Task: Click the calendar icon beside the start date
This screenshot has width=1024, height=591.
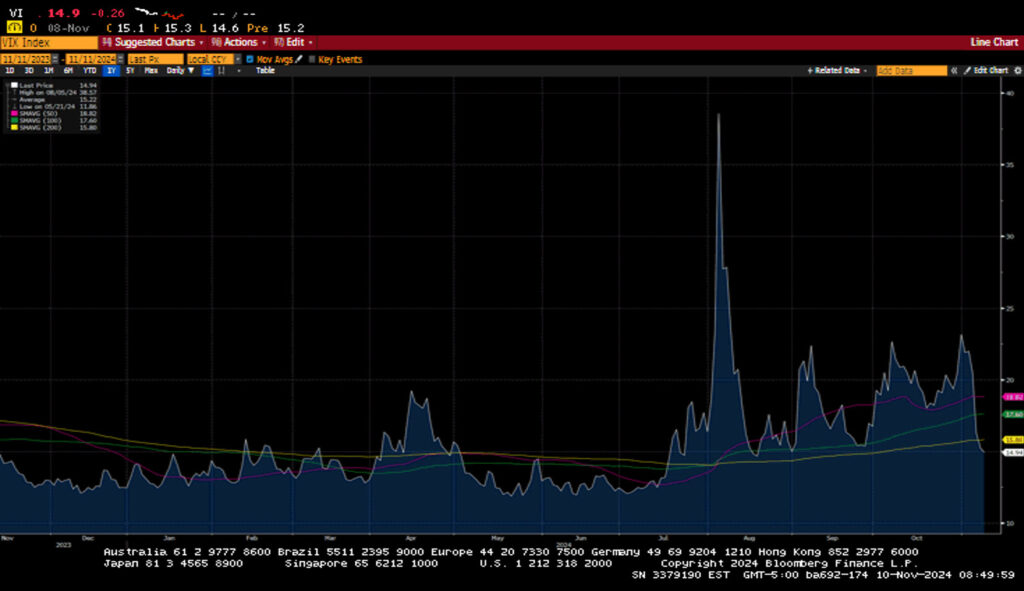Action: click(x=55, y=59)
